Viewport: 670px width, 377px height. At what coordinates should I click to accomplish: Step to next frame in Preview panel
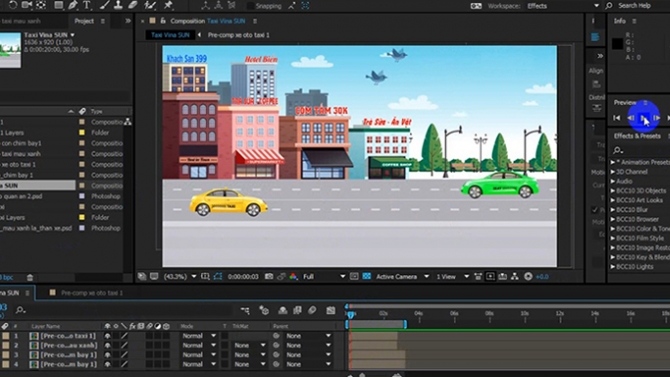click(x=657, y=118)
